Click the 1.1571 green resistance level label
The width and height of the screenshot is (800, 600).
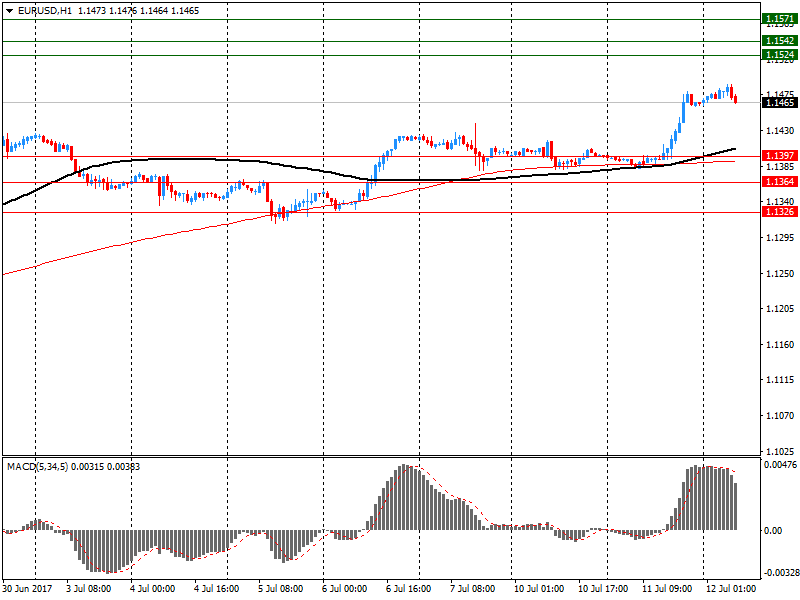(780, 19)
